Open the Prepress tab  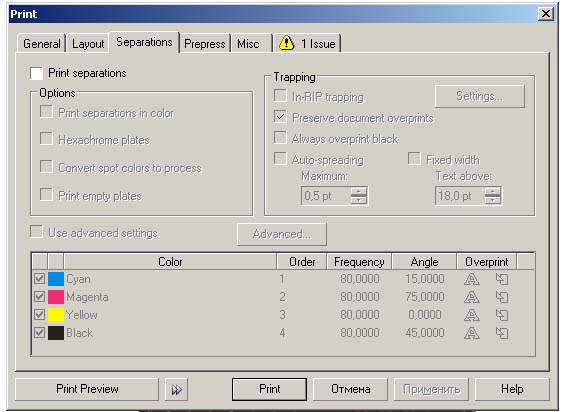click(x=205, y=44)
